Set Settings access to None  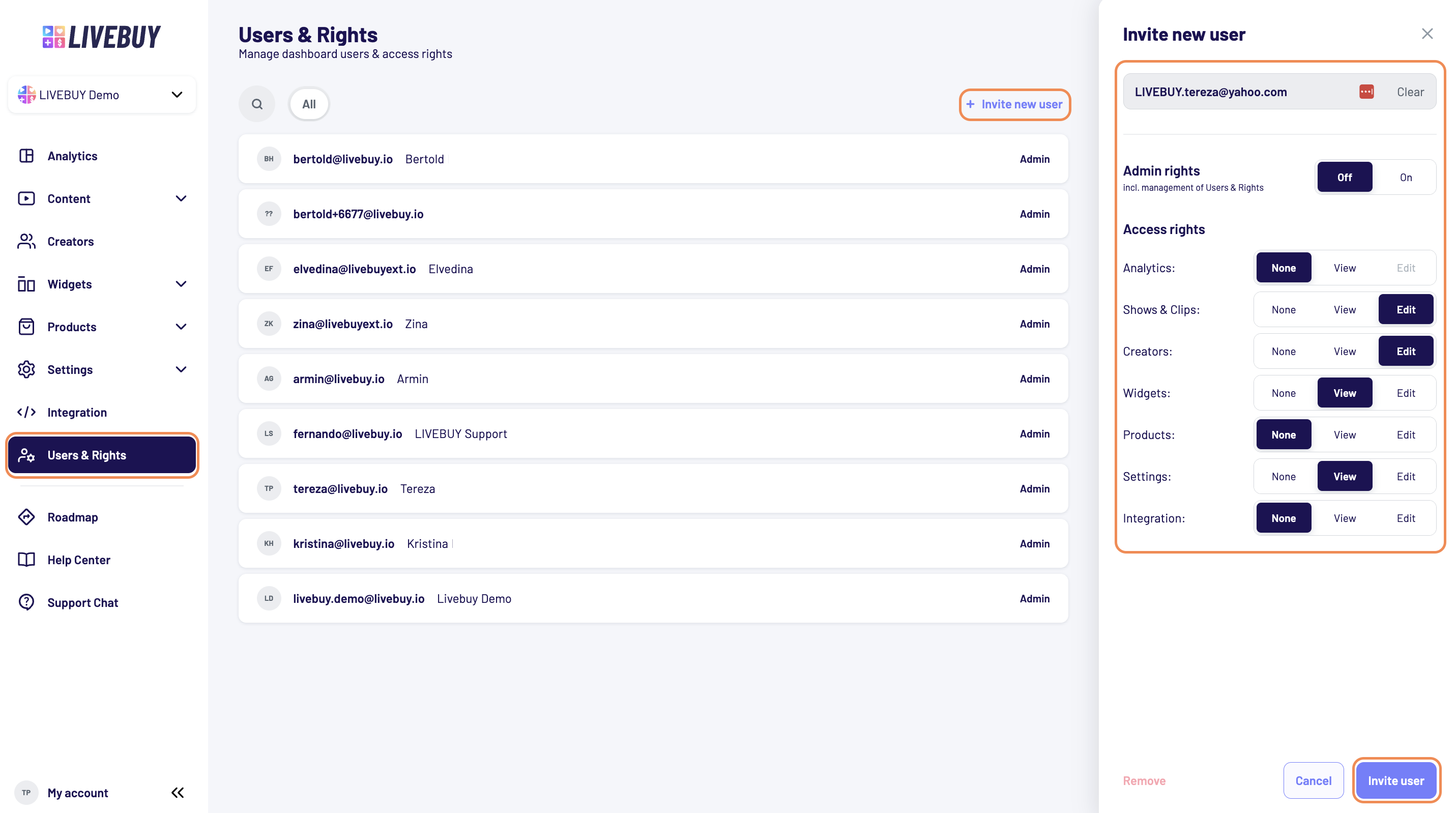point(1284,477)
